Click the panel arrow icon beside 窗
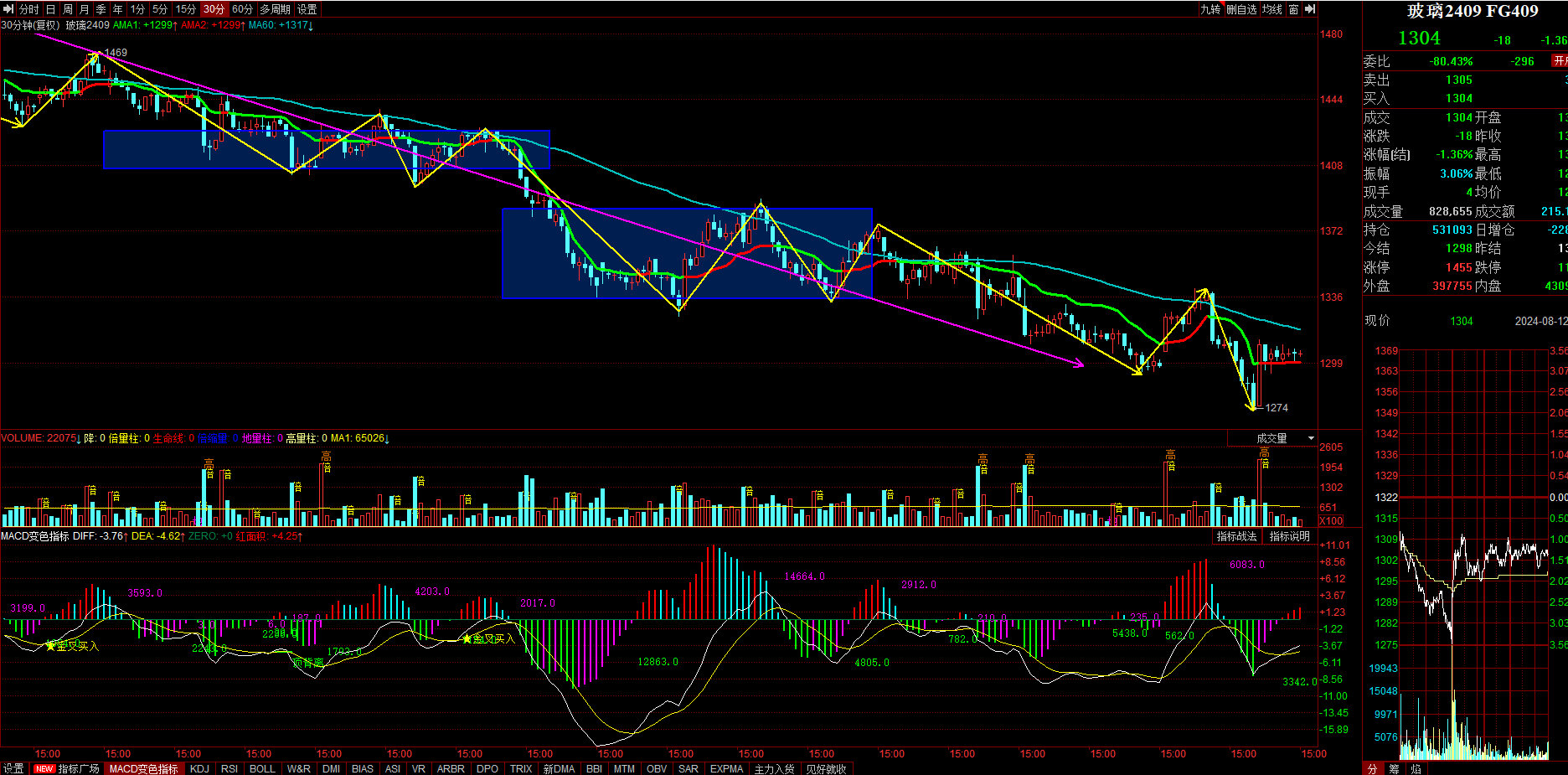The width and height of the screenshot is (1568, 775). tap(1310, 9)
